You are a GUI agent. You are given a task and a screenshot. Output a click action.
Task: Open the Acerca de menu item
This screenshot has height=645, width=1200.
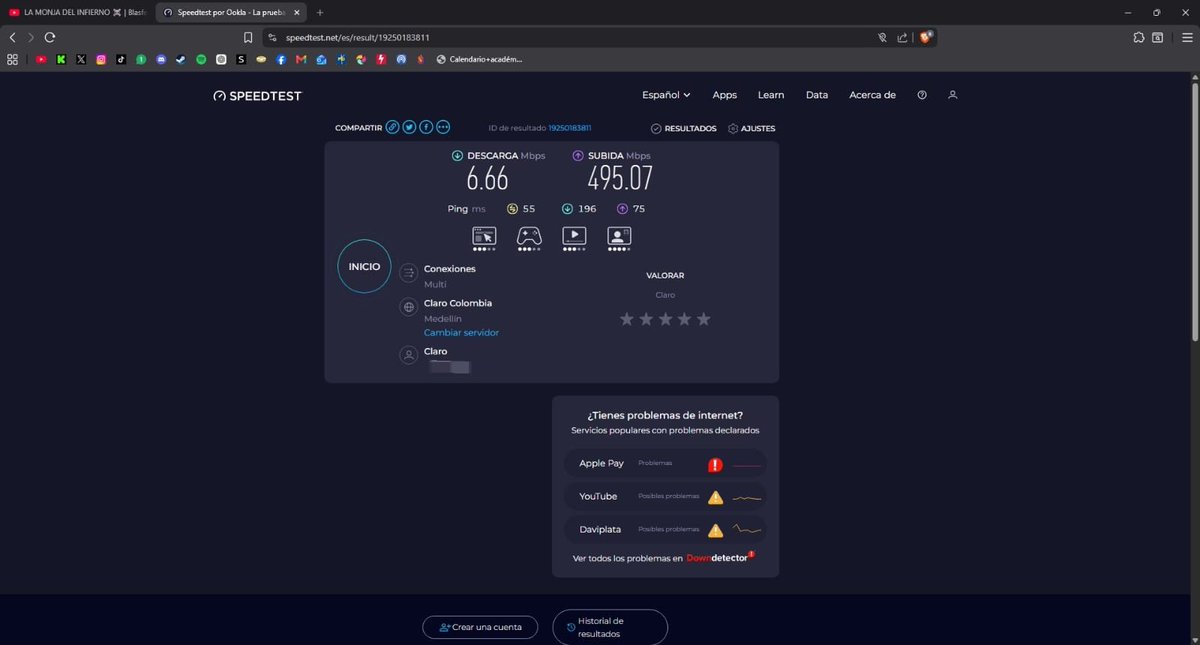(x=872, y=95)
